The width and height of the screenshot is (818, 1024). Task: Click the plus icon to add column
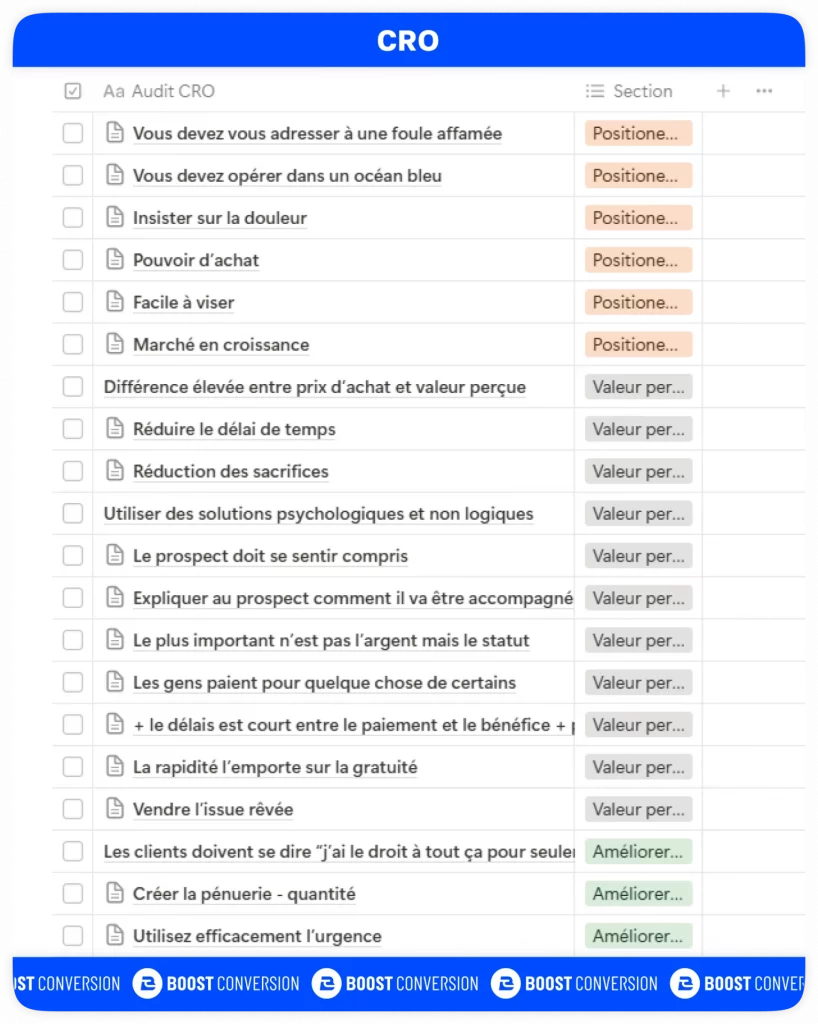[723, 91]
